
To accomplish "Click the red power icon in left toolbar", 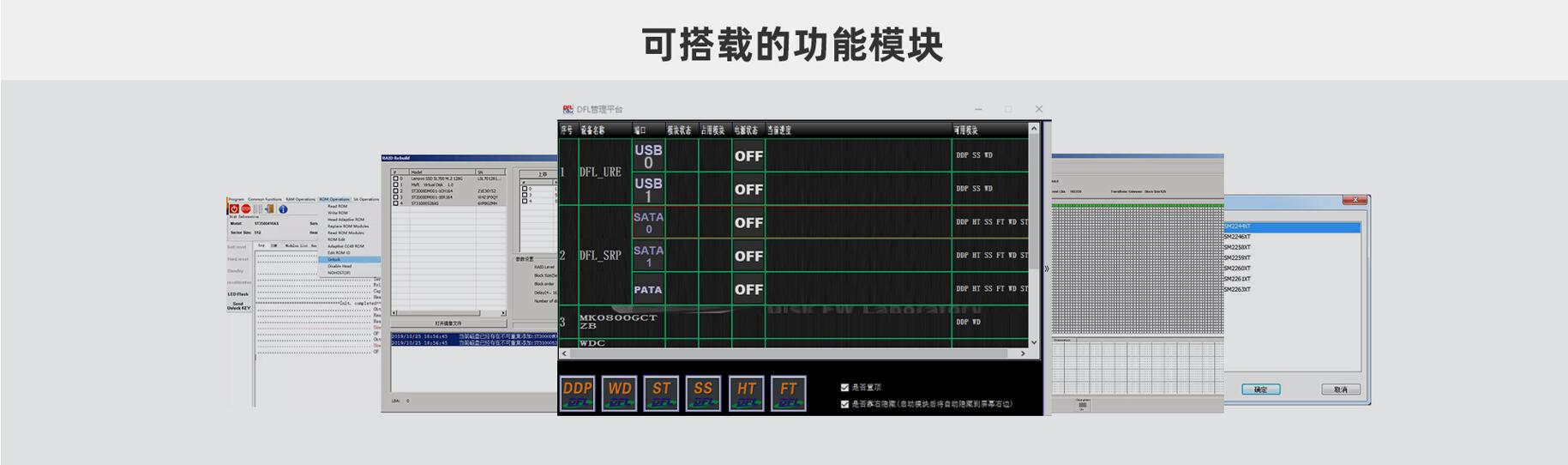I will [234, 209].
